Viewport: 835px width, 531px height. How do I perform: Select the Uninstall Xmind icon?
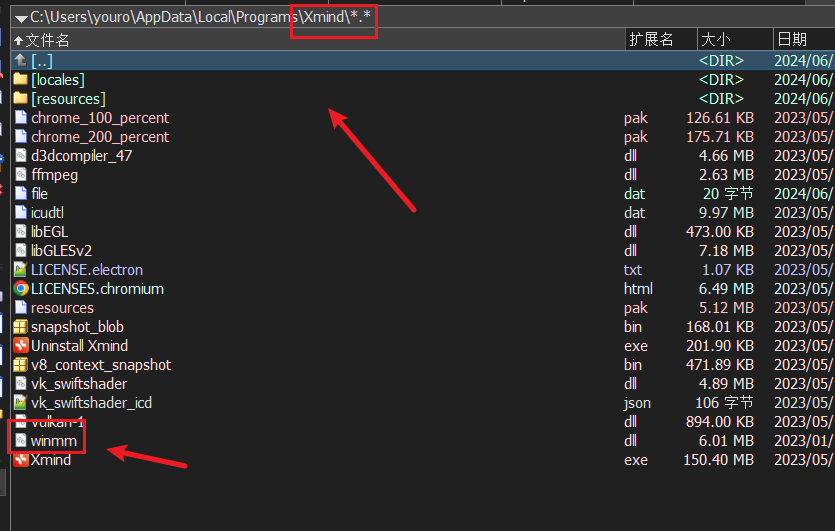pos(21,346)
